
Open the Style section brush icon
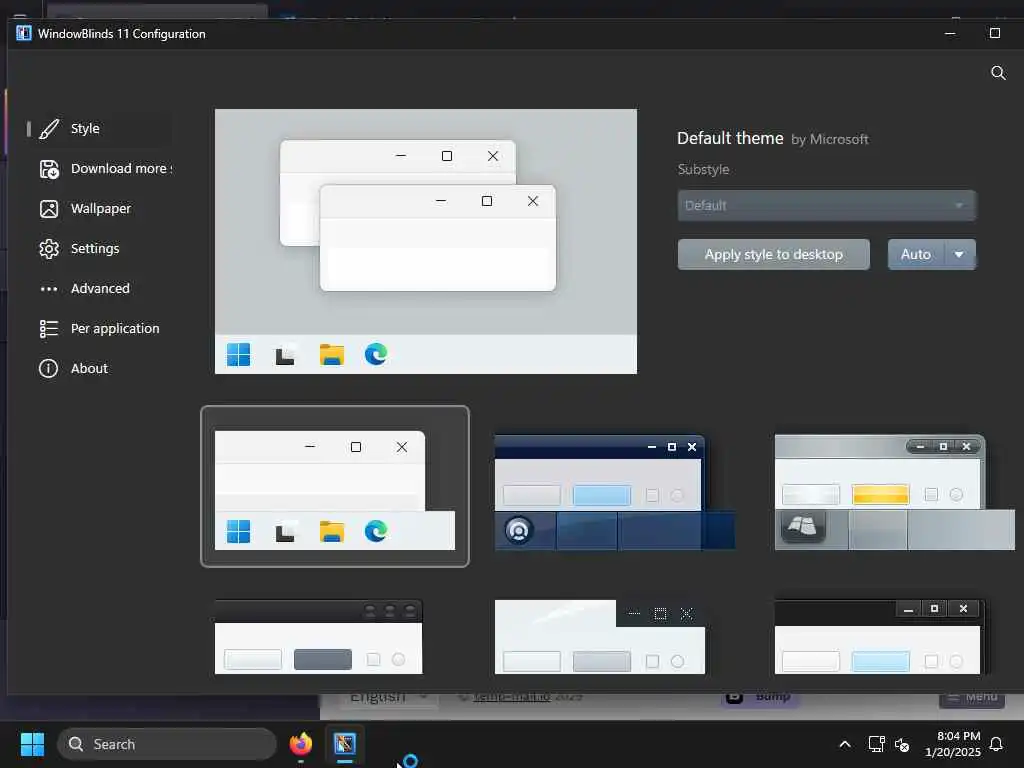point(49,129)
